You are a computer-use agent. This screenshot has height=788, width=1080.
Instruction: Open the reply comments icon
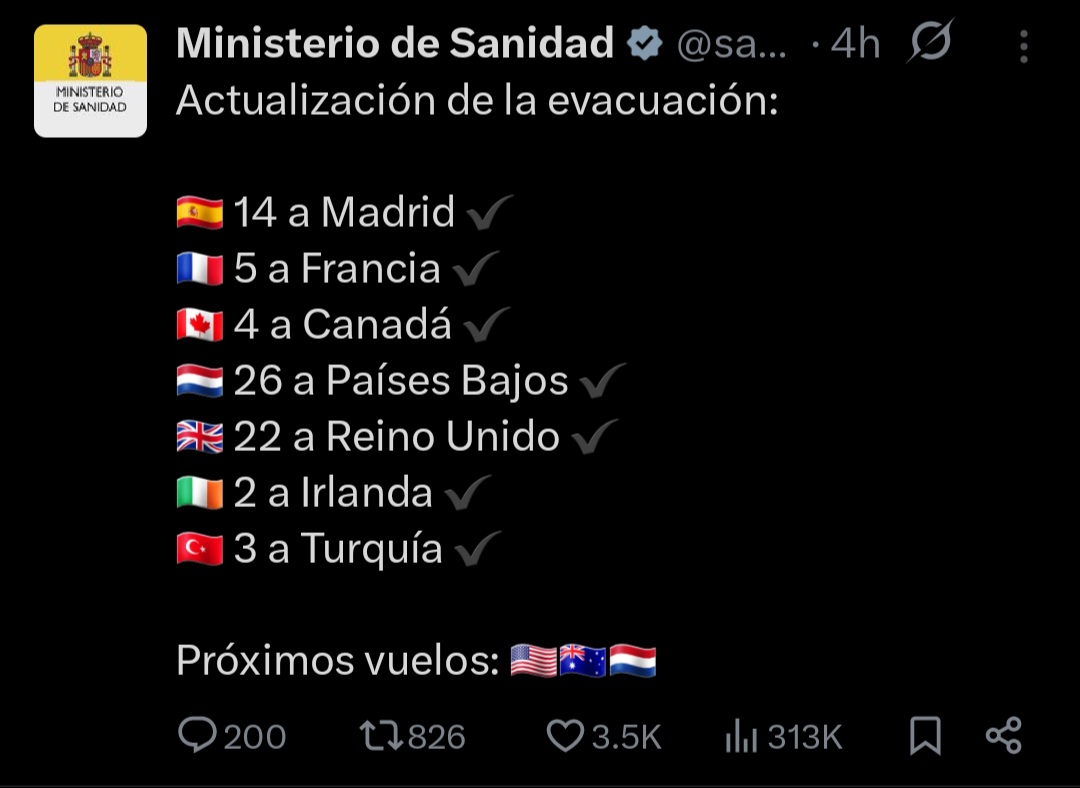coord(197,735)
